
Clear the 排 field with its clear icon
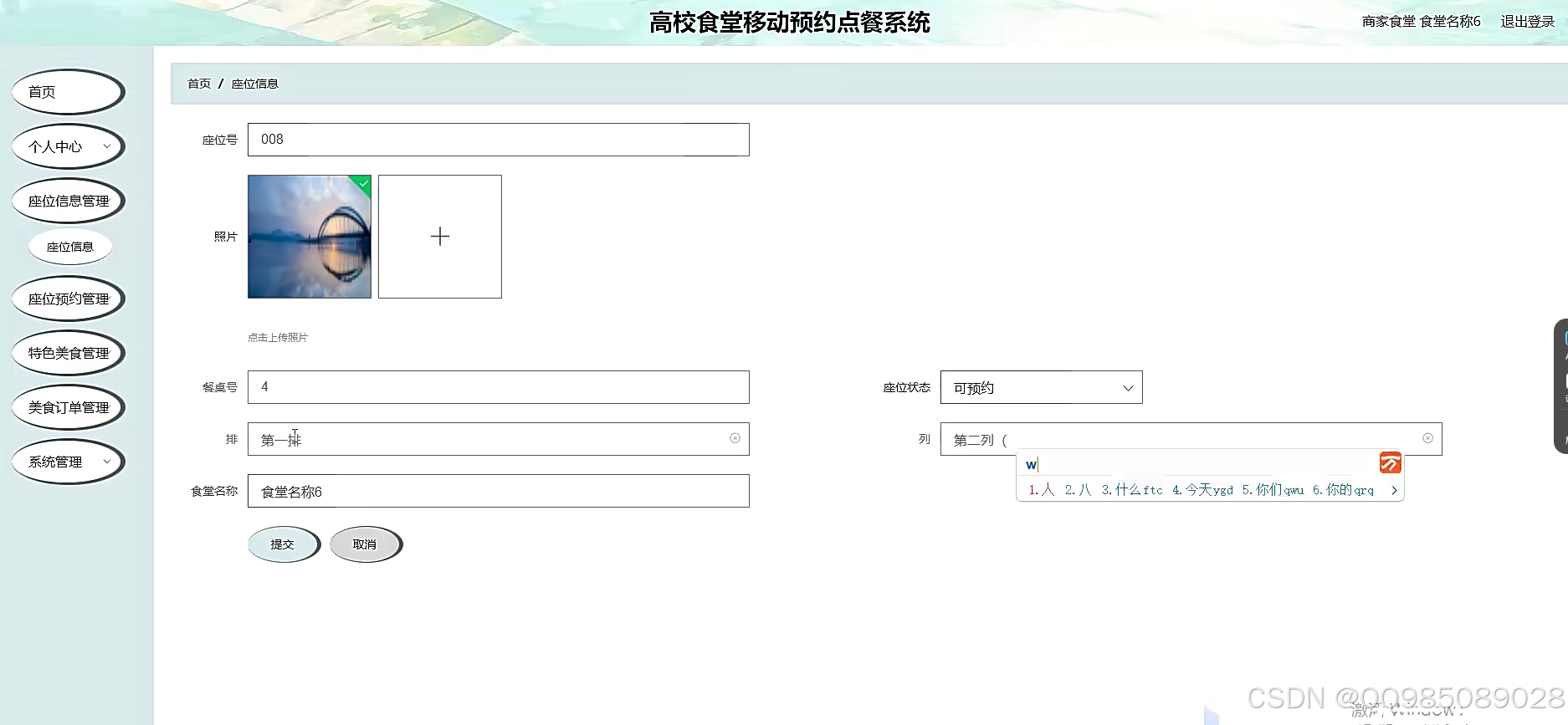click(735, 438)
